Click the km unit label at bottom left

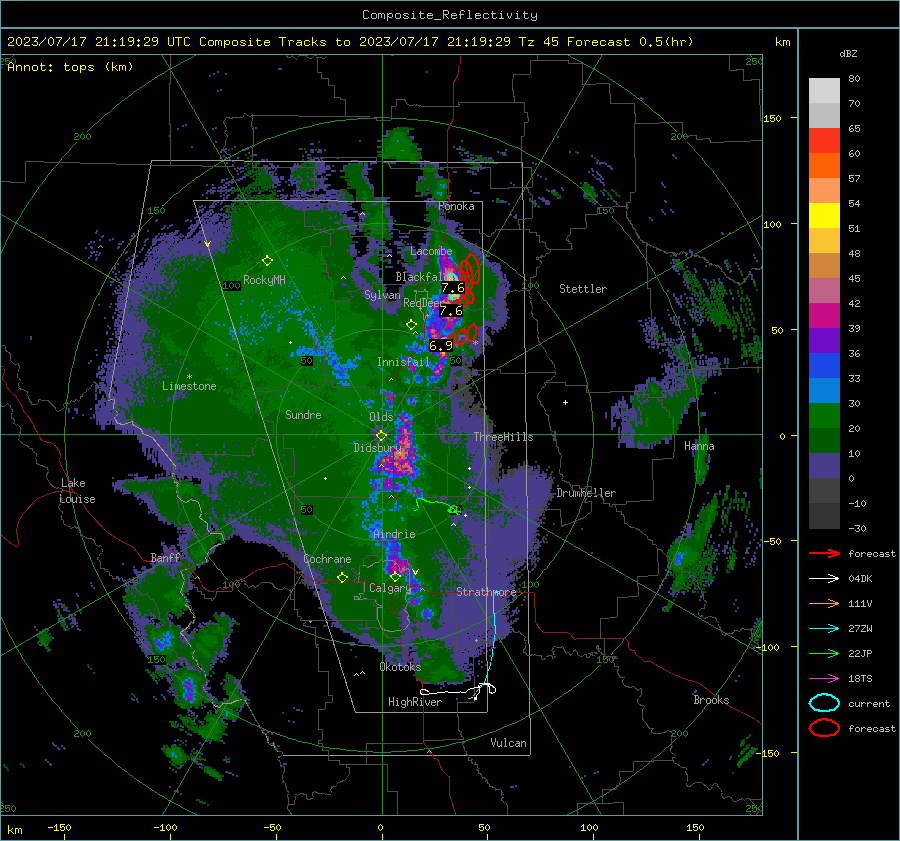click(15, 830)
